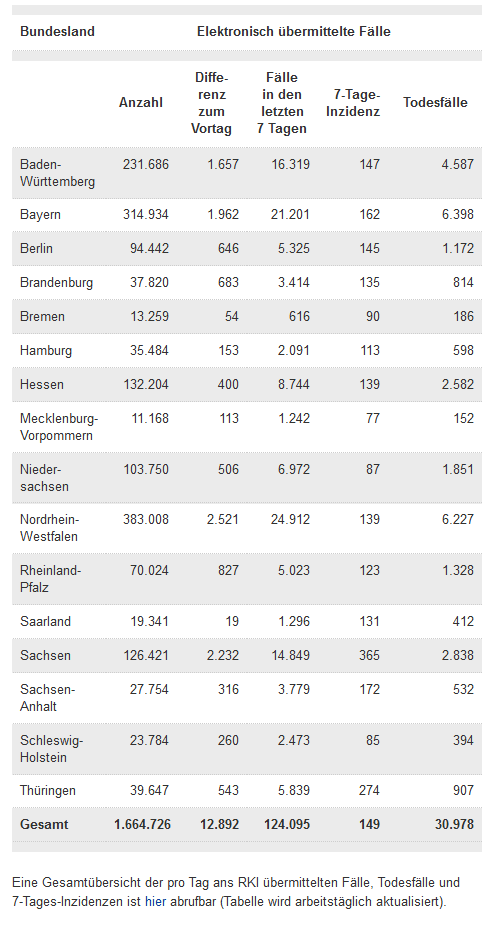Click Bayern case count 314.934

(146, 214)
